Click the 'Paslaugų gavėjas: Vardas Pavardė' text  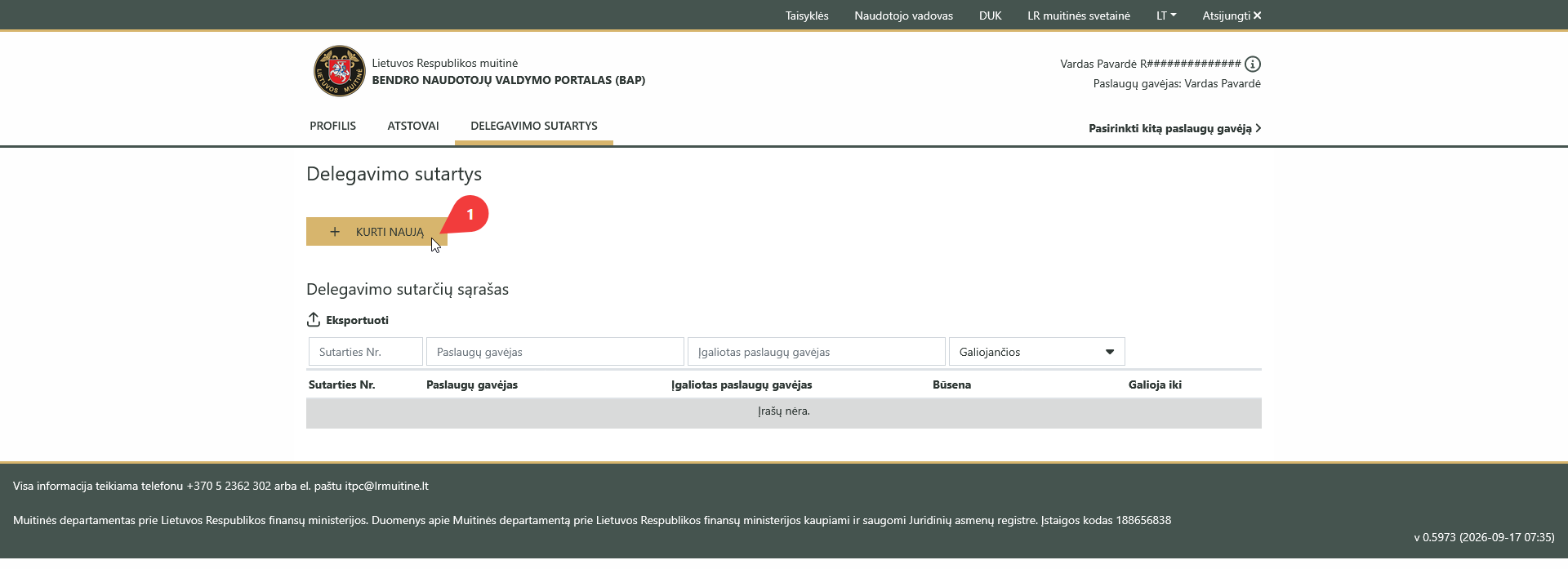(x=1177, y=83)
